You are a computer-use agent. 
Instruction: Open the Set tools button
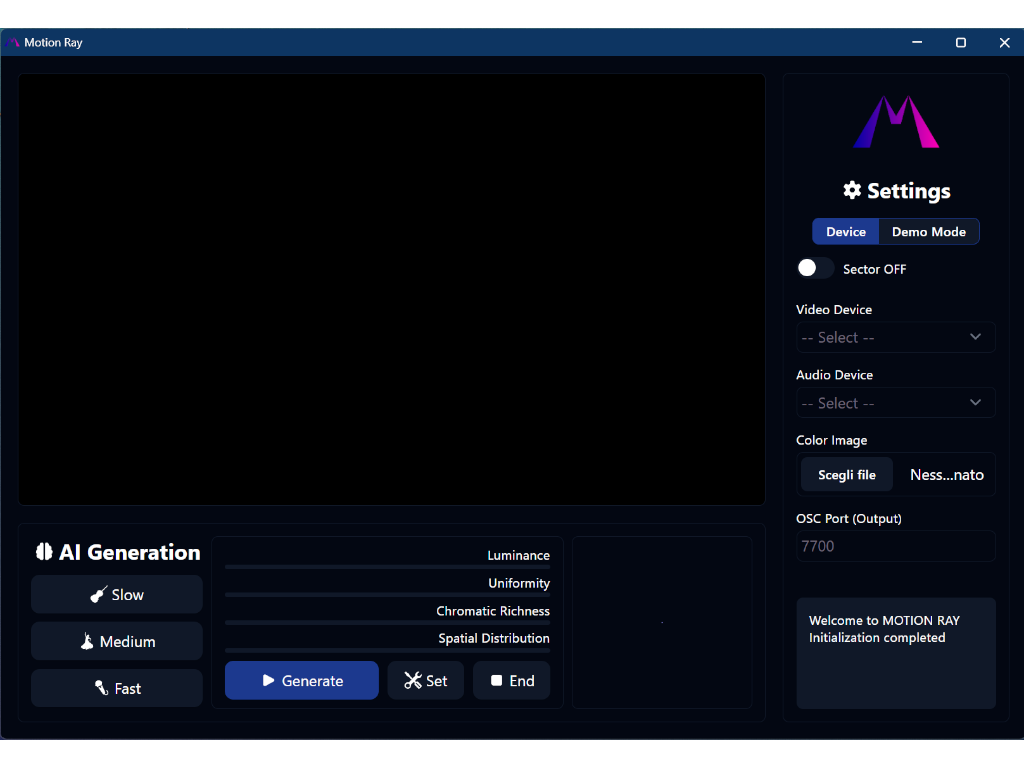click(x=426, y=680)
